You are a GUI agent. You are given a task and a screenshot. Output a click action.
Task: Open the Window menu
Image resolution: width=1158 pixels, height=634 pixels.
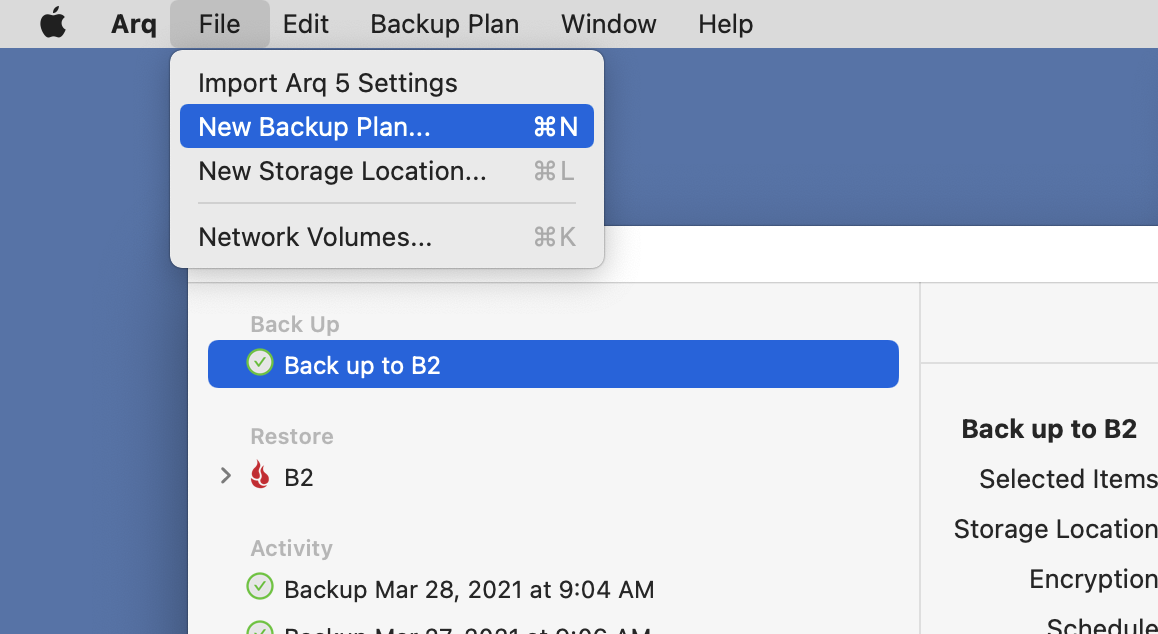click(x=608, y=24)
